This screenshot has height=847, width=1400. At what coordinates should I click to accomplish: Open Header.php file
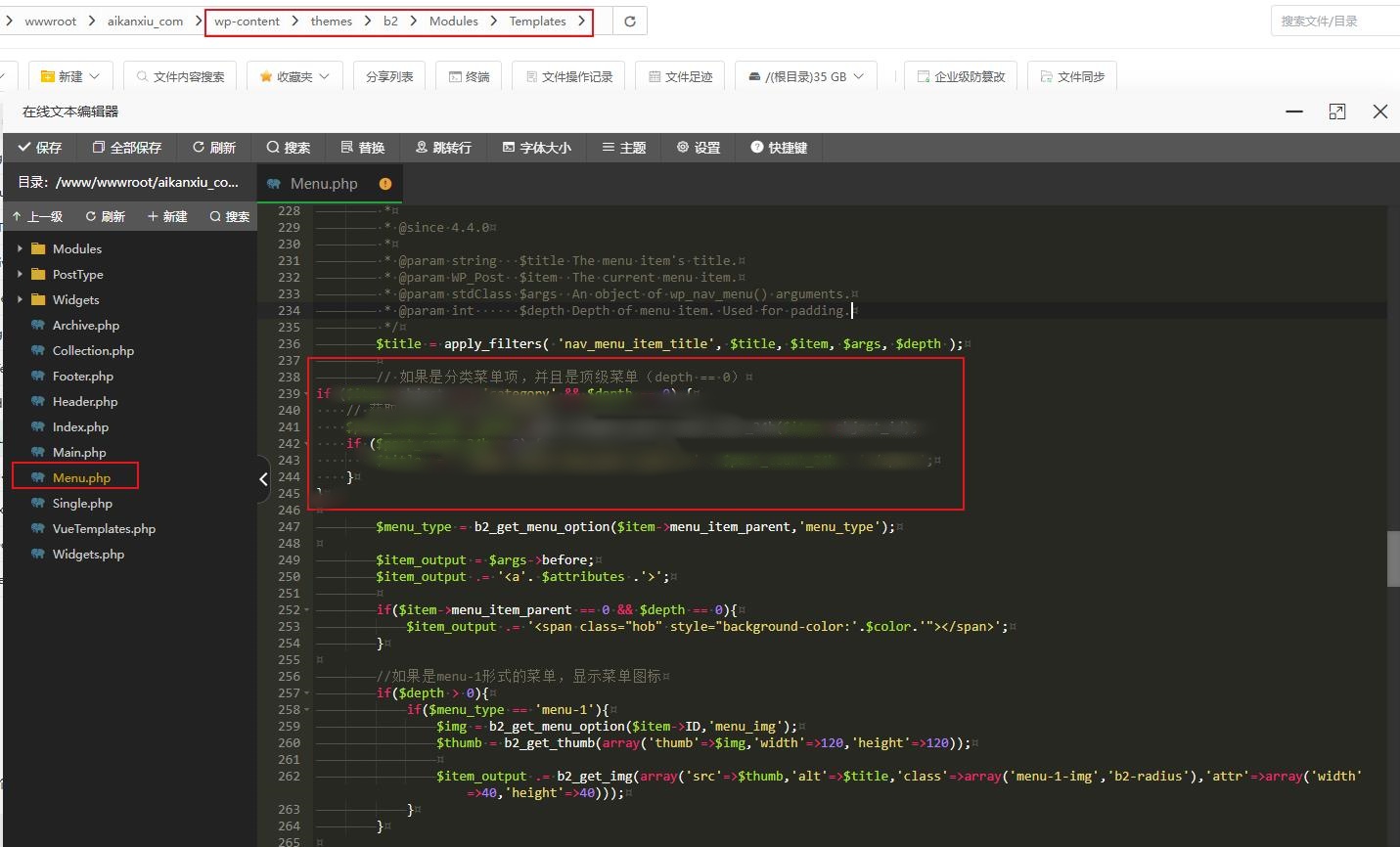pos(84,401)
